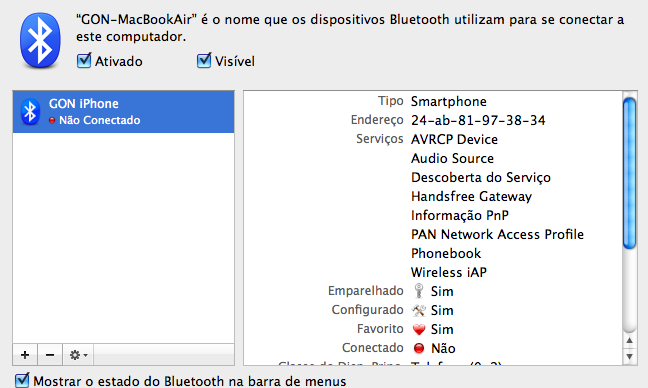Image resolution: width=648 pixels, height=388 pixels.
Task: Open the gear actions dropdown menu
Action: pos(78,355)
